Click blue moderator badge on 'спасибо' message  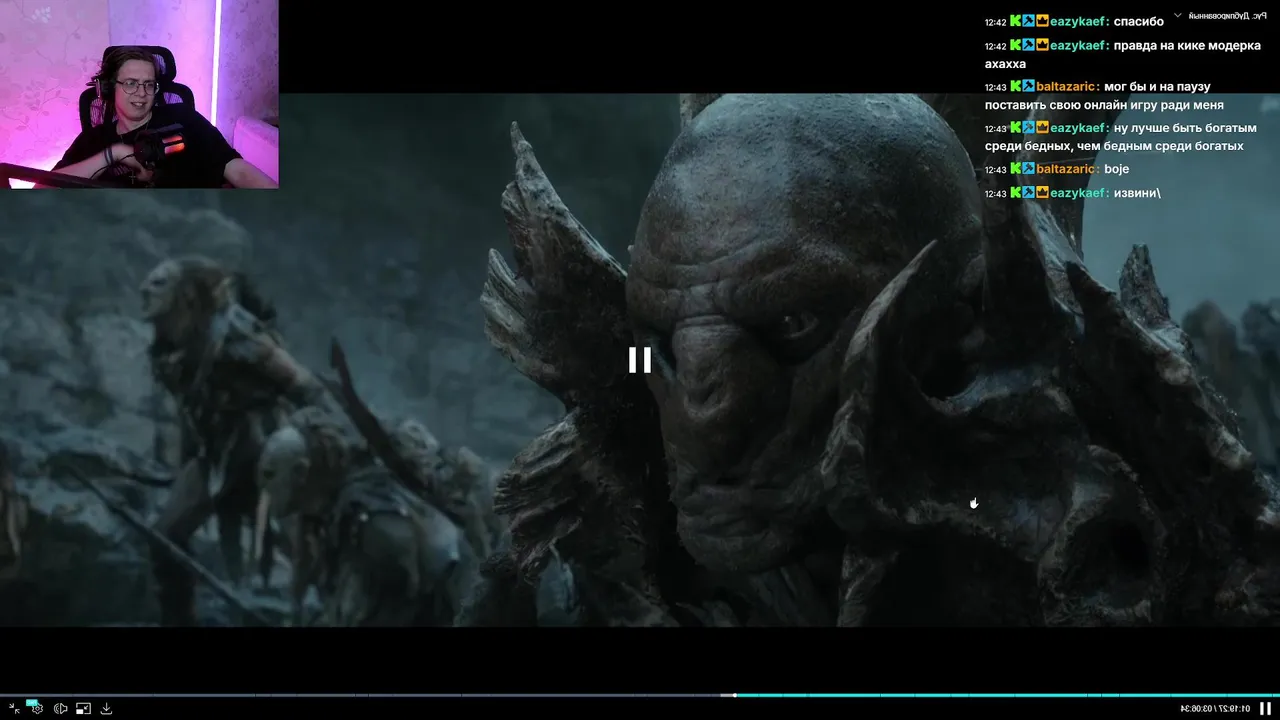coord(1029,21)
